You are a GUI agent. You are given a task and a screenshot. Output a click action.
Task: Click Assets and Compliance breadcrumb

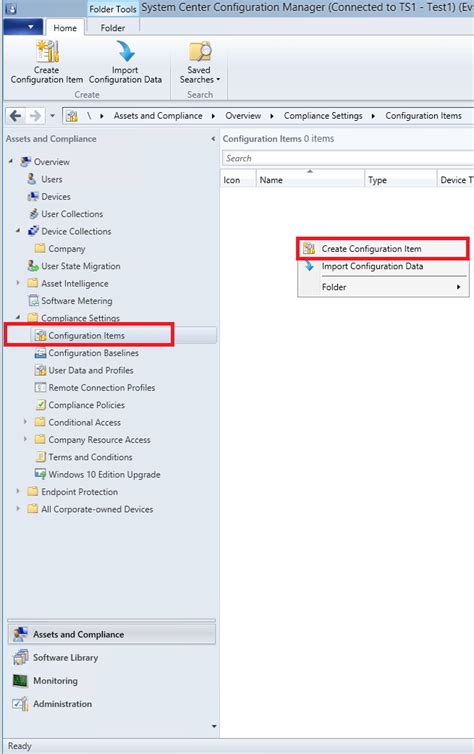[158, 116]
